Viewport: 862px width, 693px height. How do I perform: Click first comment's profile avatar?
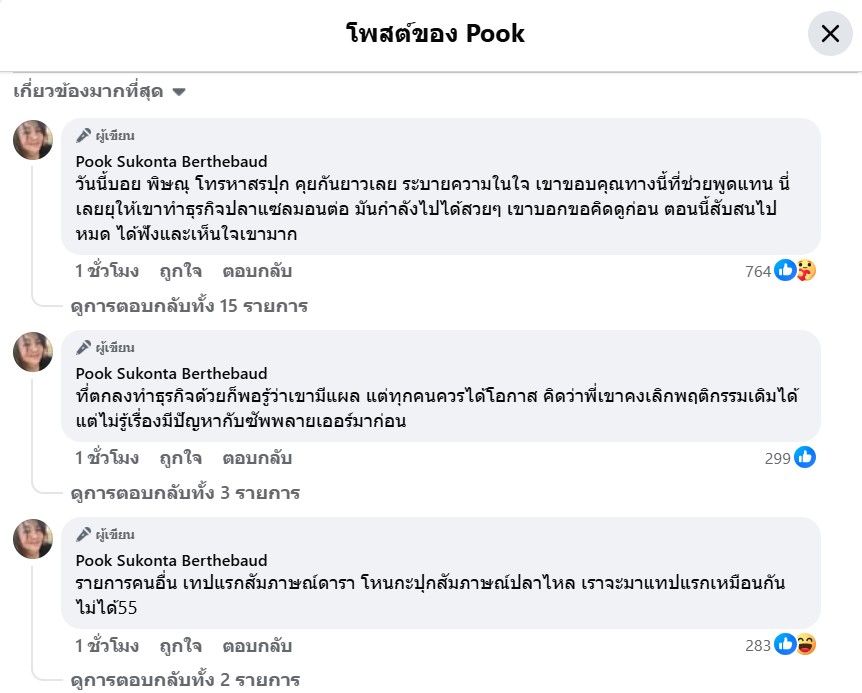coord(33,140)
